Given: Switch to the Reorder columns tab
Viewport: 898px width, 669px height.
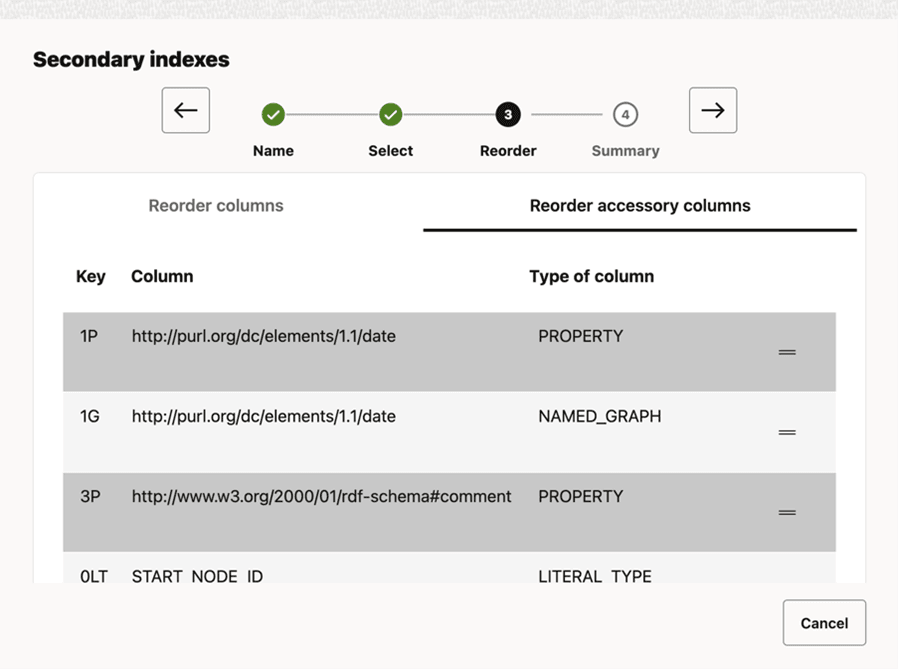Looking at the screenshot, I should 216,206.
